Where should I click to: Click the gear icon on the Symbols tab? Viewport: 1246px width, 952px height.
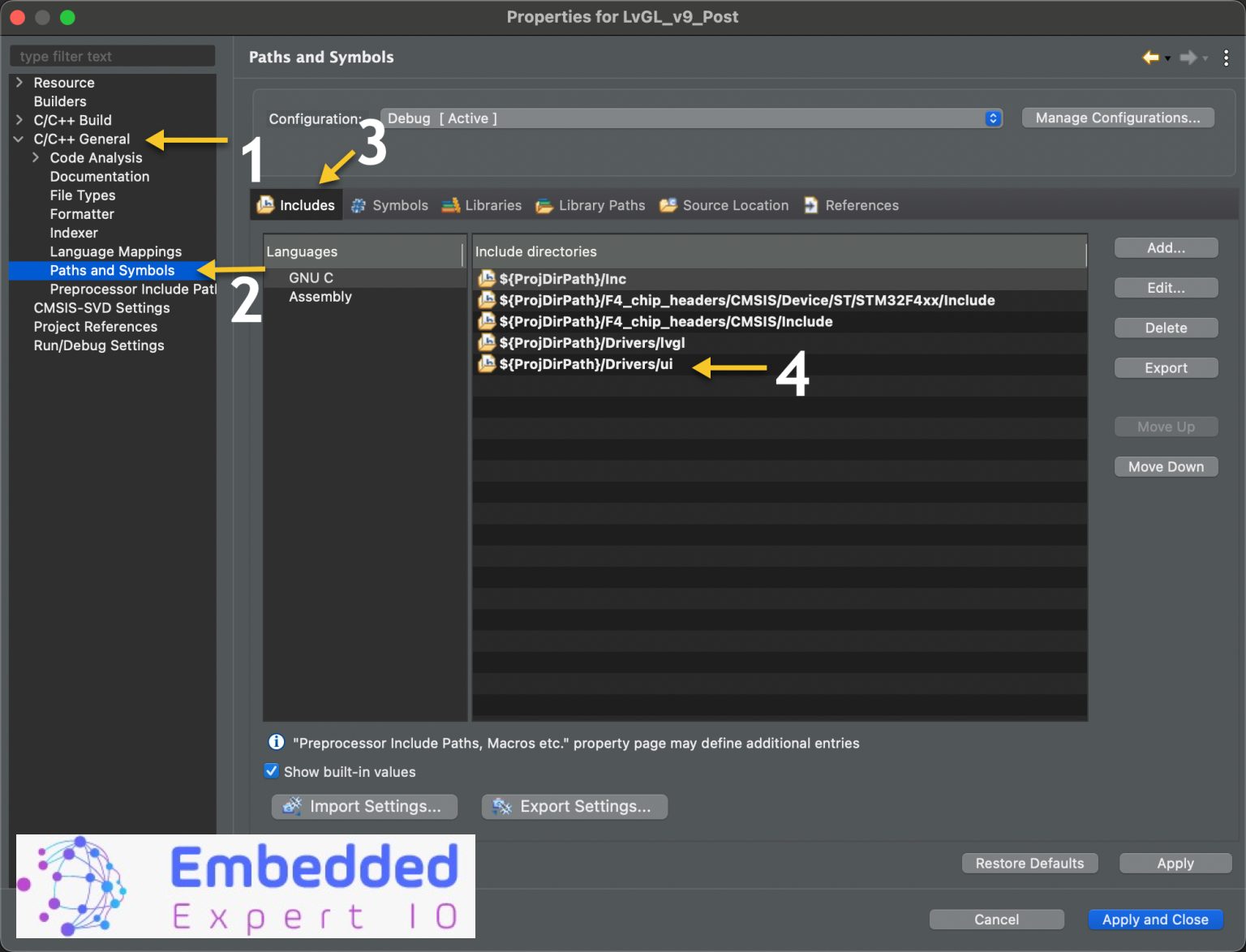pos(357,205)
